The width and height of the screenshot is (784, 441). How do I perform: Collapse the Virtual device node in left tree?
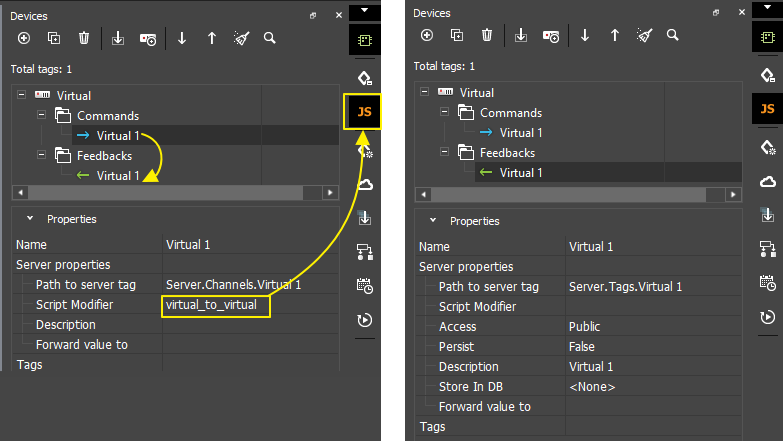[x=22, y=96]
